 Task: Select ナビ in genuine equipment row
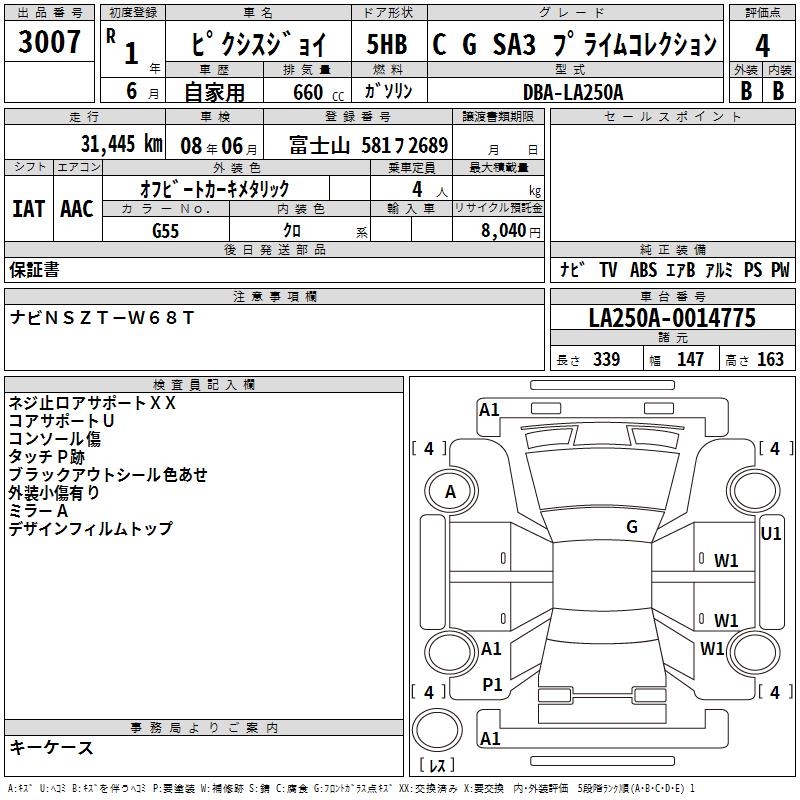[571, 269]
